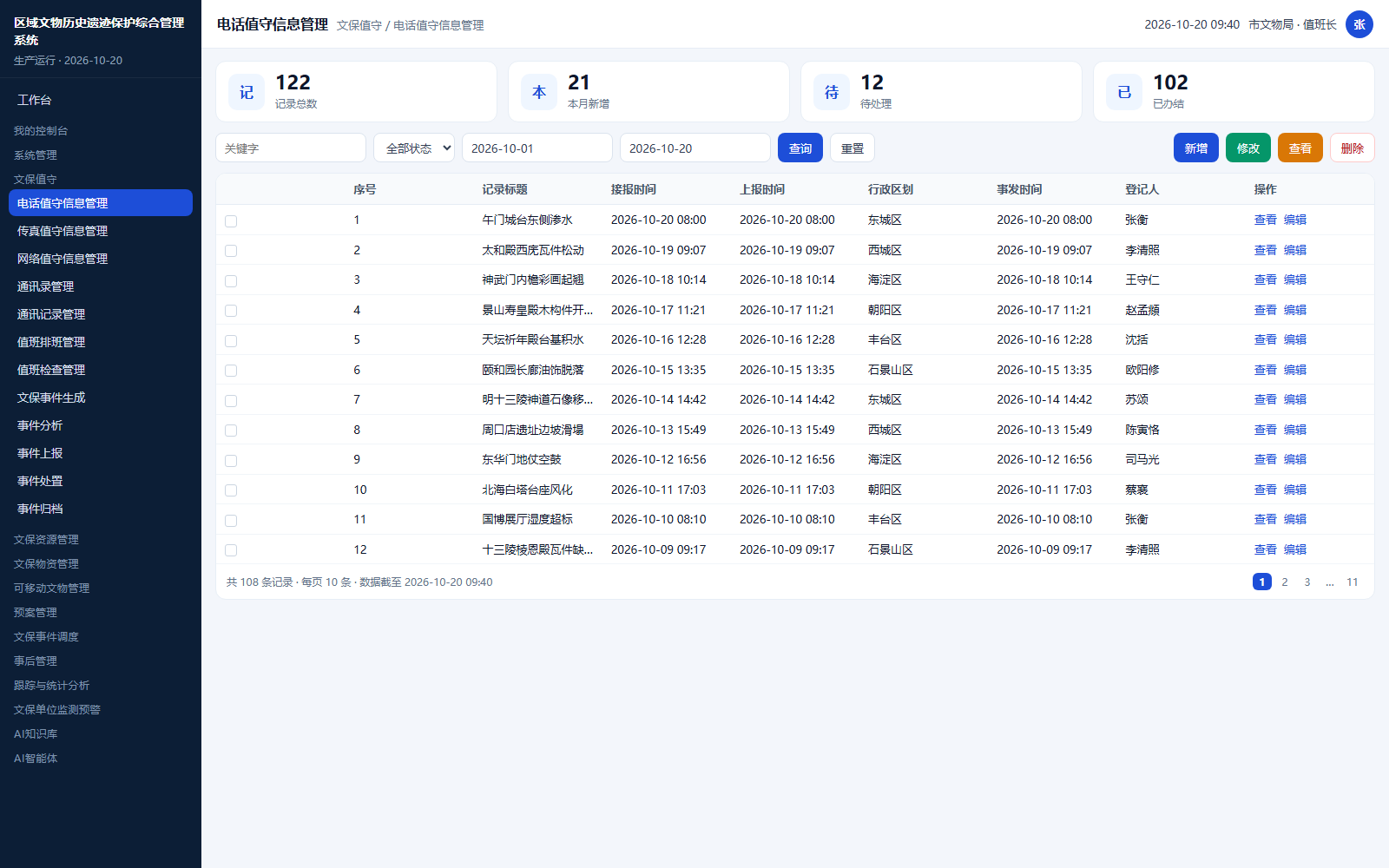The height and width of the screenshot is (868, 1389).
Task: Check the 周口店遗址边坡滑塌 row box
Action: 231,431
